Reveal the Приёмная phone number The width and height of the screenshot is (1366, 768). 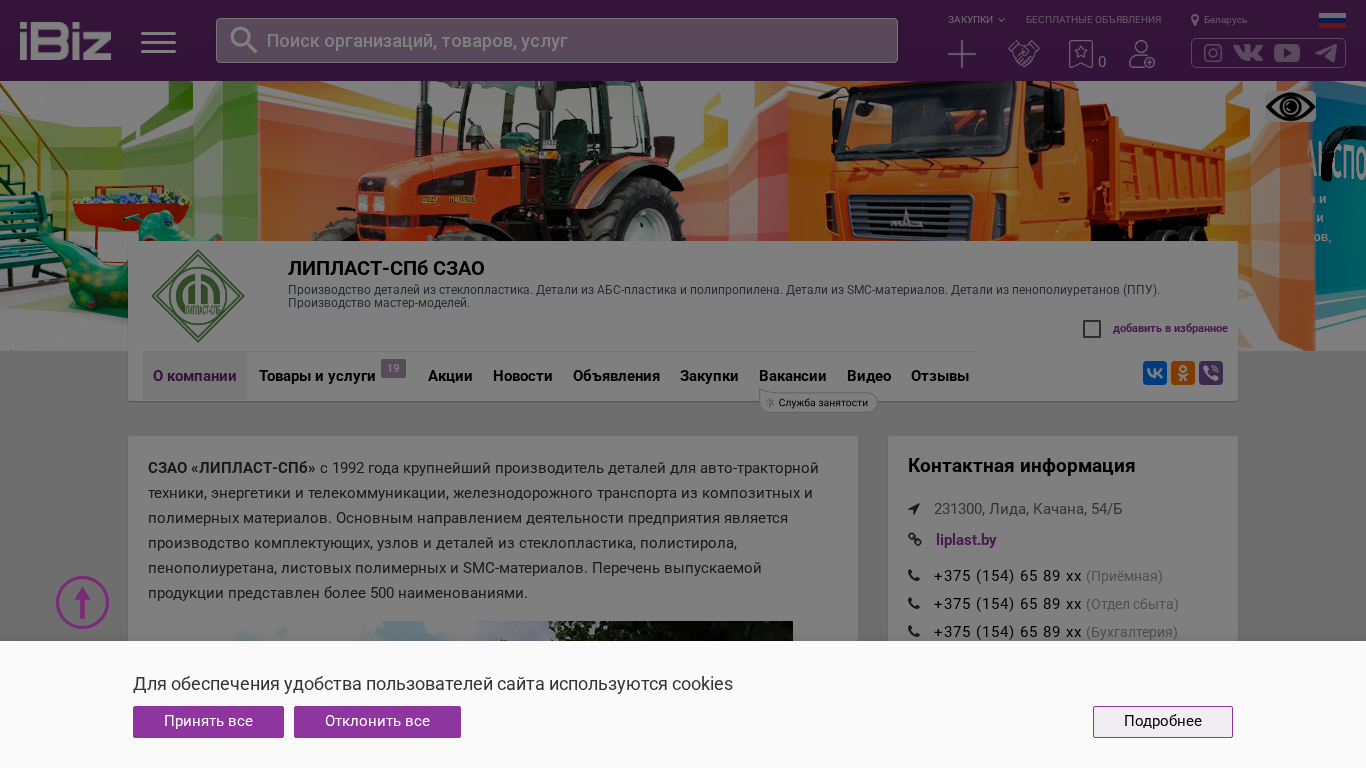(x=1008, y=576)
